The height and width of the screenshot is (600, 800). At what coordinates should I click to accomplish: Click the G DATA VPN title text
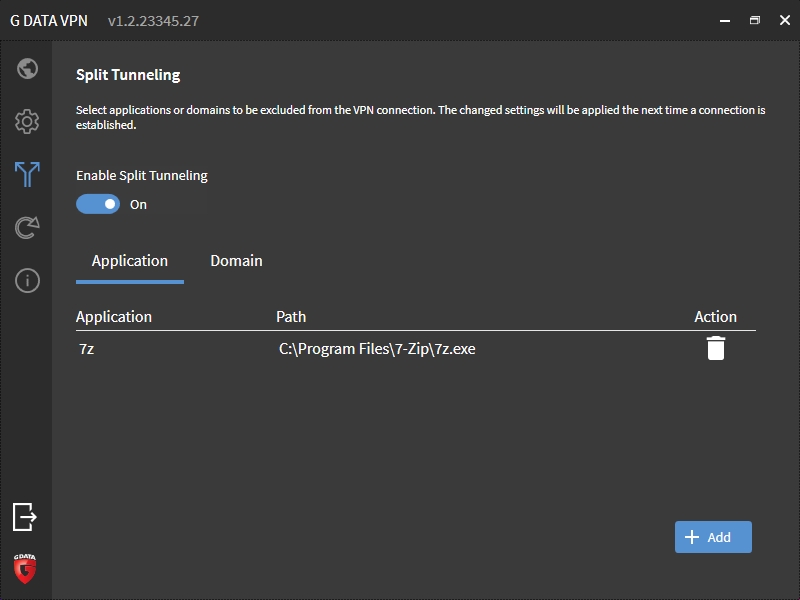coord(49,21)
